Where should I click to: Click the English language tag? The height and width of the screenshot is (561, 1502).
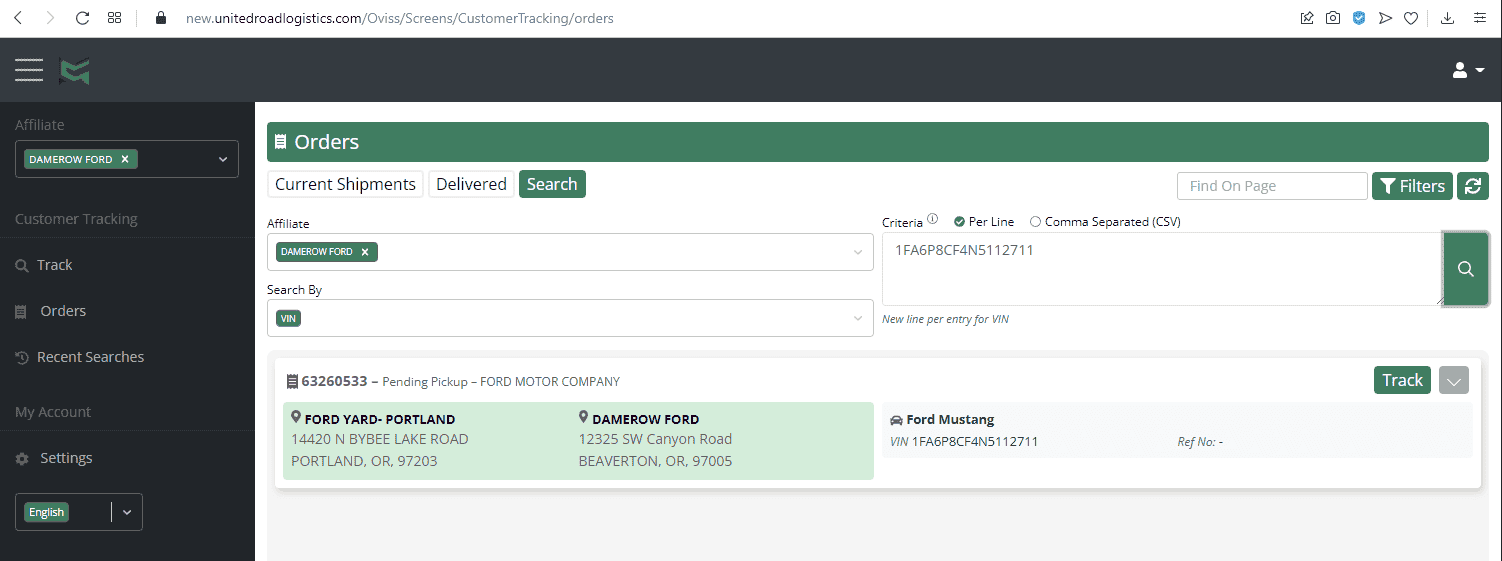click(x=46, y=512)
